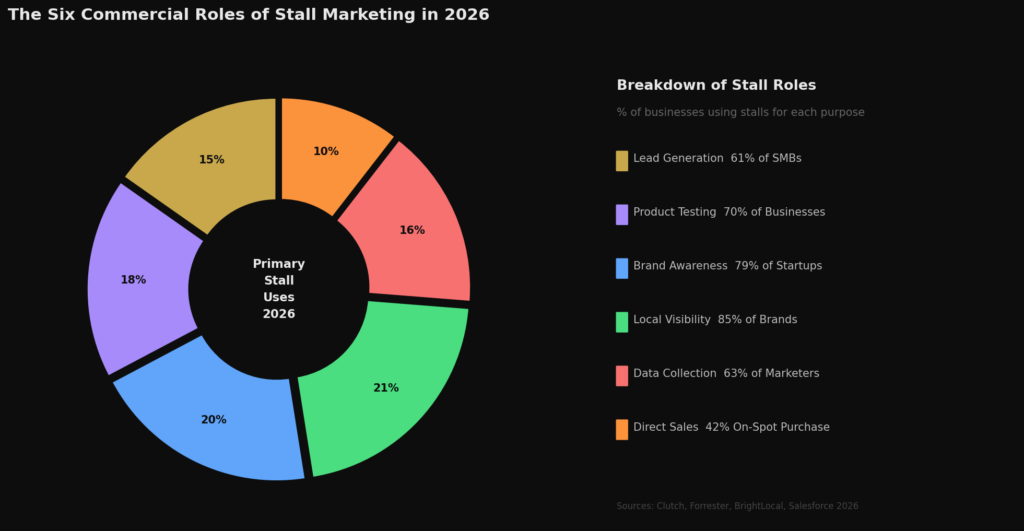Click the Product Testing purple legend swatch
Viewport: 1024px width, 531px height.
click(622, 214)
